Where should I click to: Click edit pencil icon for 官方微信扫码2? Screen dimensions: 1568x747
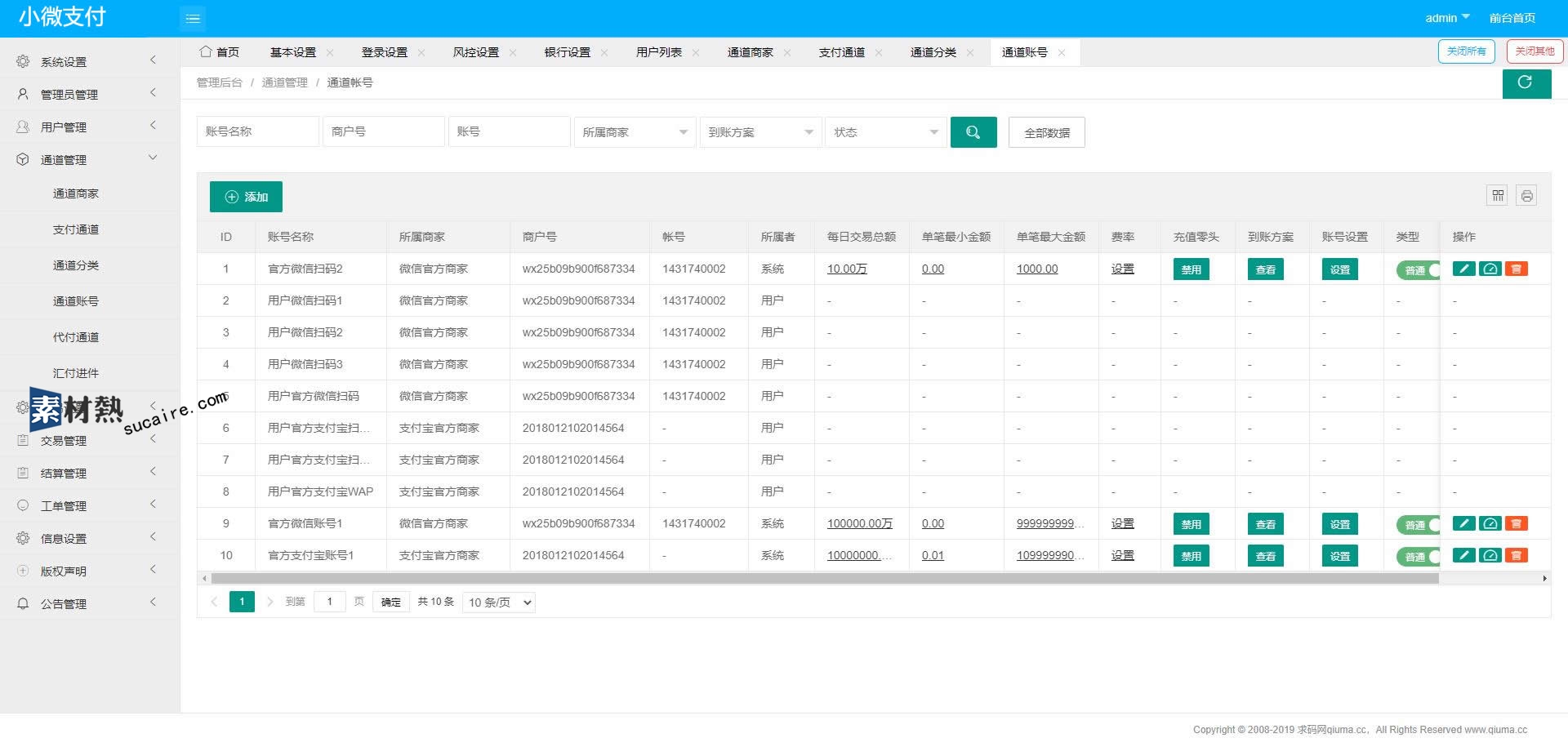pos(1463,269)
